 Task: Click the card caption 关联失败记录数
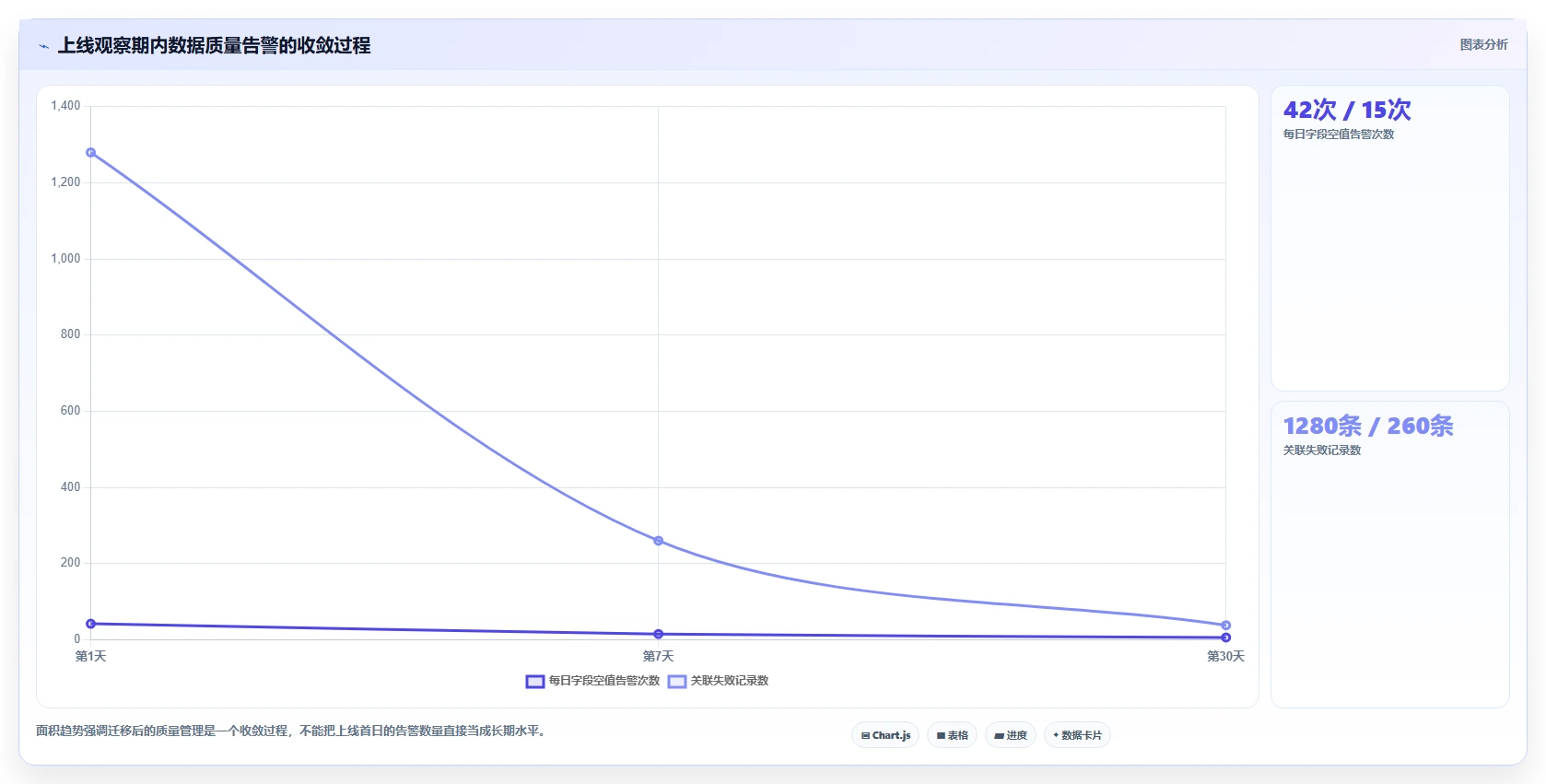pyautogui.click(x=1322, y=451)
